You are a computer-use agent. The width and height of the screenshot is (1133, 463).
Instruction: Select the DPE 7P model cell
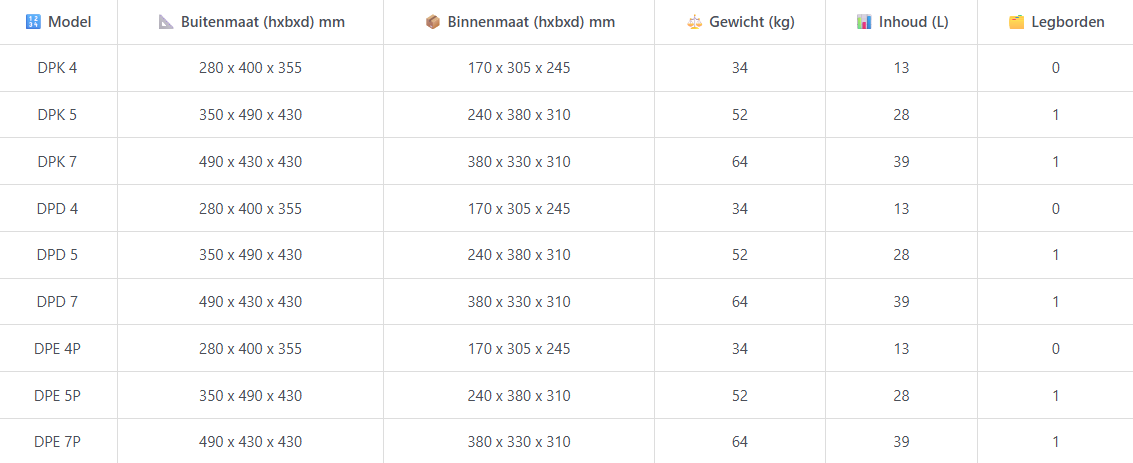pyautogui.click(x=57, y=441)
